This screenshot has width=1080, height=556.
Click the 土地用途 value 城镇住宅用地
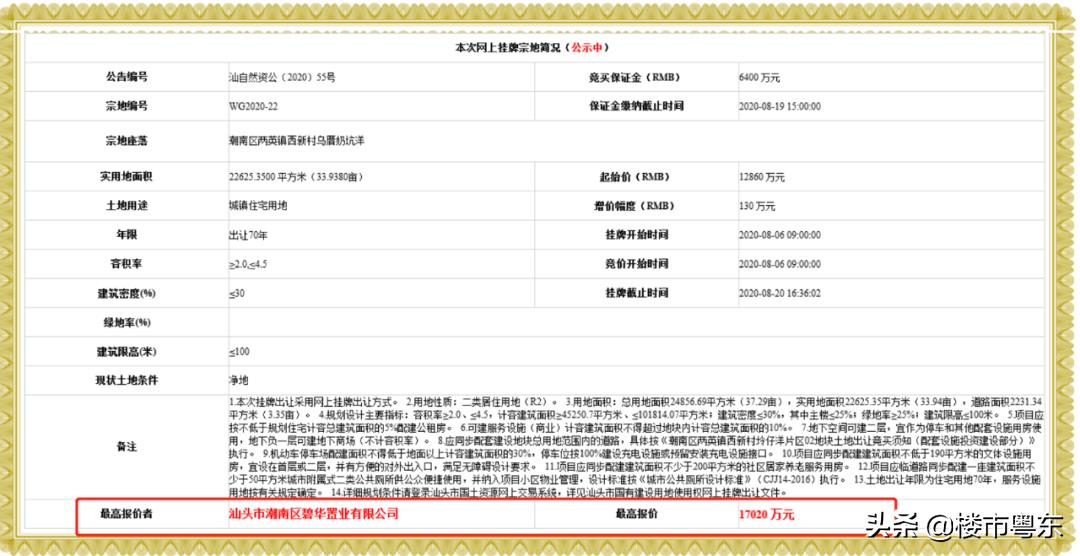[x=257, y=206]
